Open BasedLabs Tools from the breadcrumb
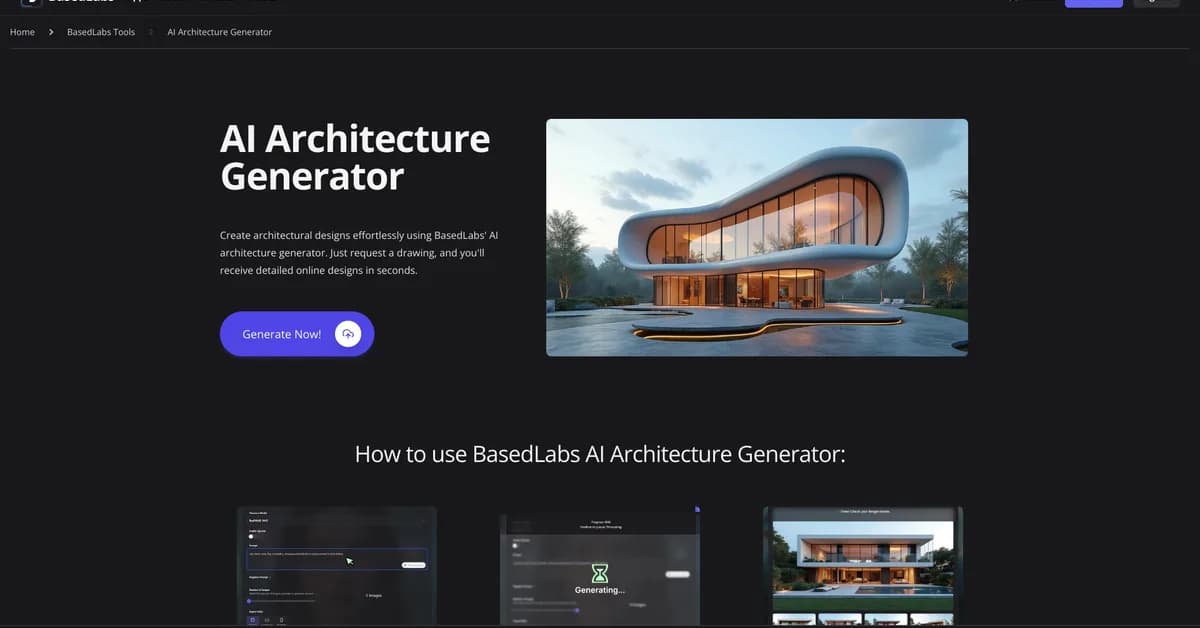Screen dimensions: 1200x628 (100, 31)
